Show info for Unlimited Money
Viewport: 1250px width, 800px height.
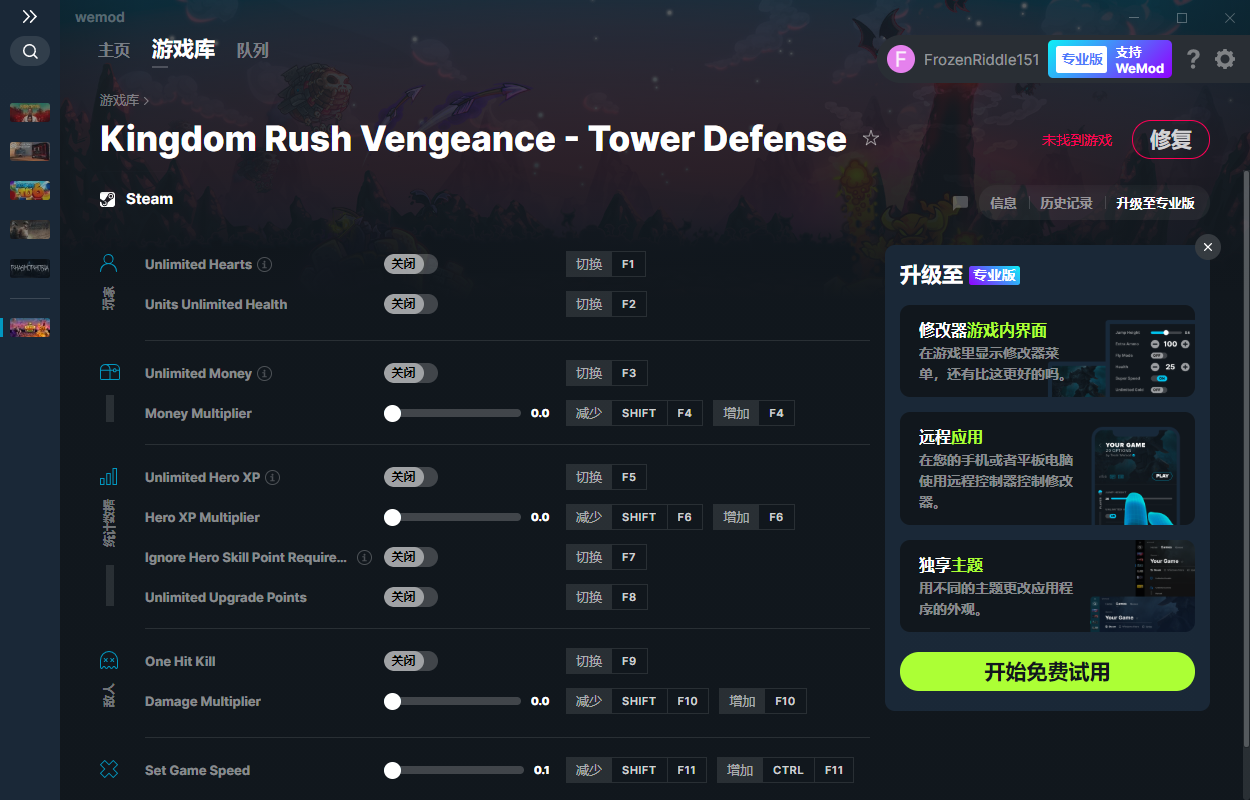(x=264, y=373)
